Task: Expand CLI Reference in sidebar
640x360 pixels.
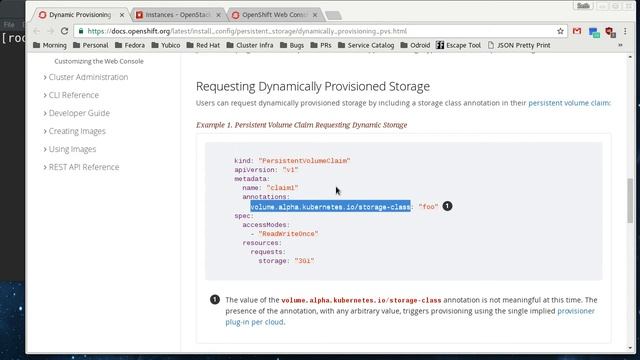Action: pos(71,95)
